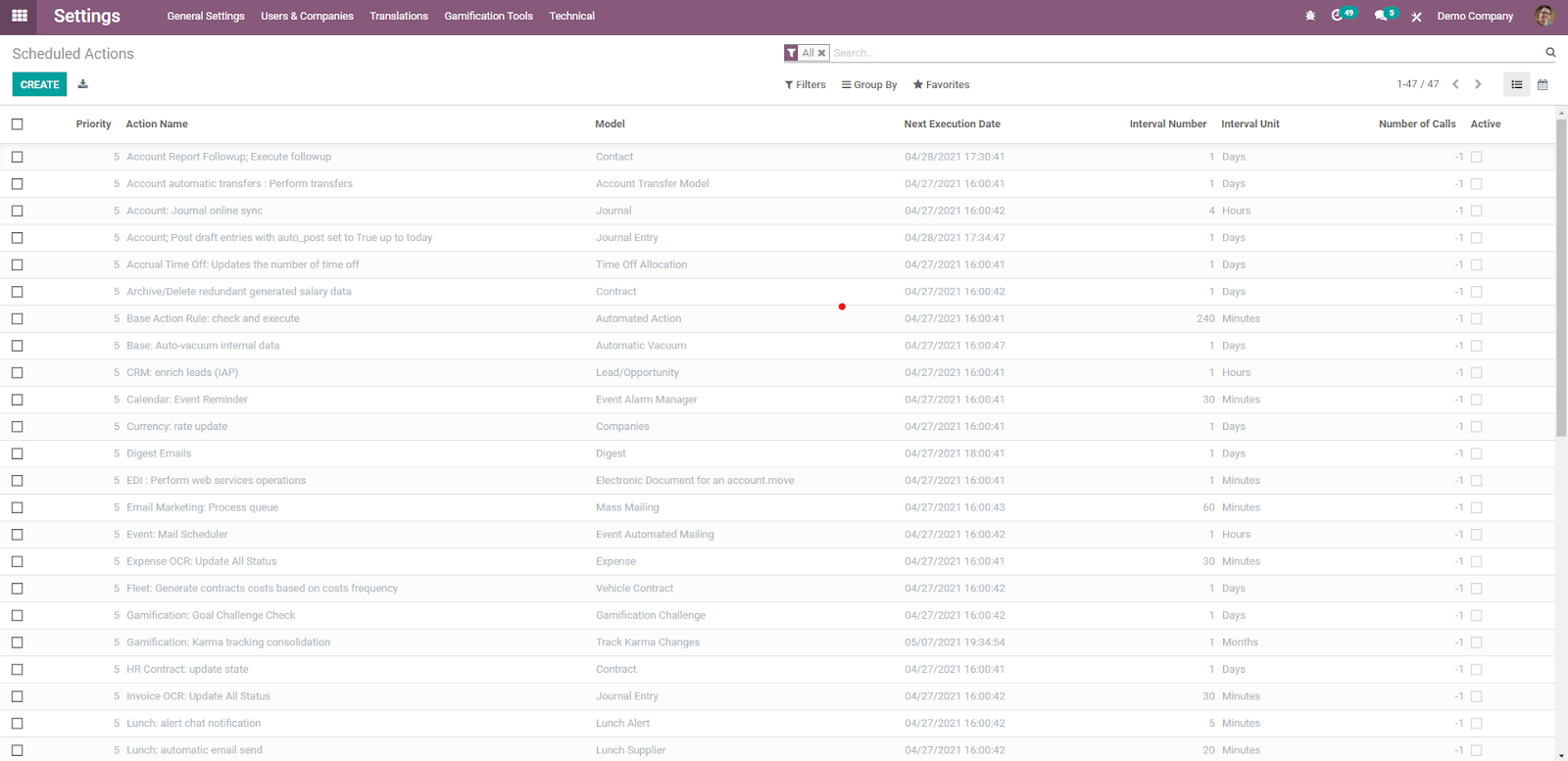
Task: Open 'Gamification: Goal Challenge Check' action
Action: (211, 615)
